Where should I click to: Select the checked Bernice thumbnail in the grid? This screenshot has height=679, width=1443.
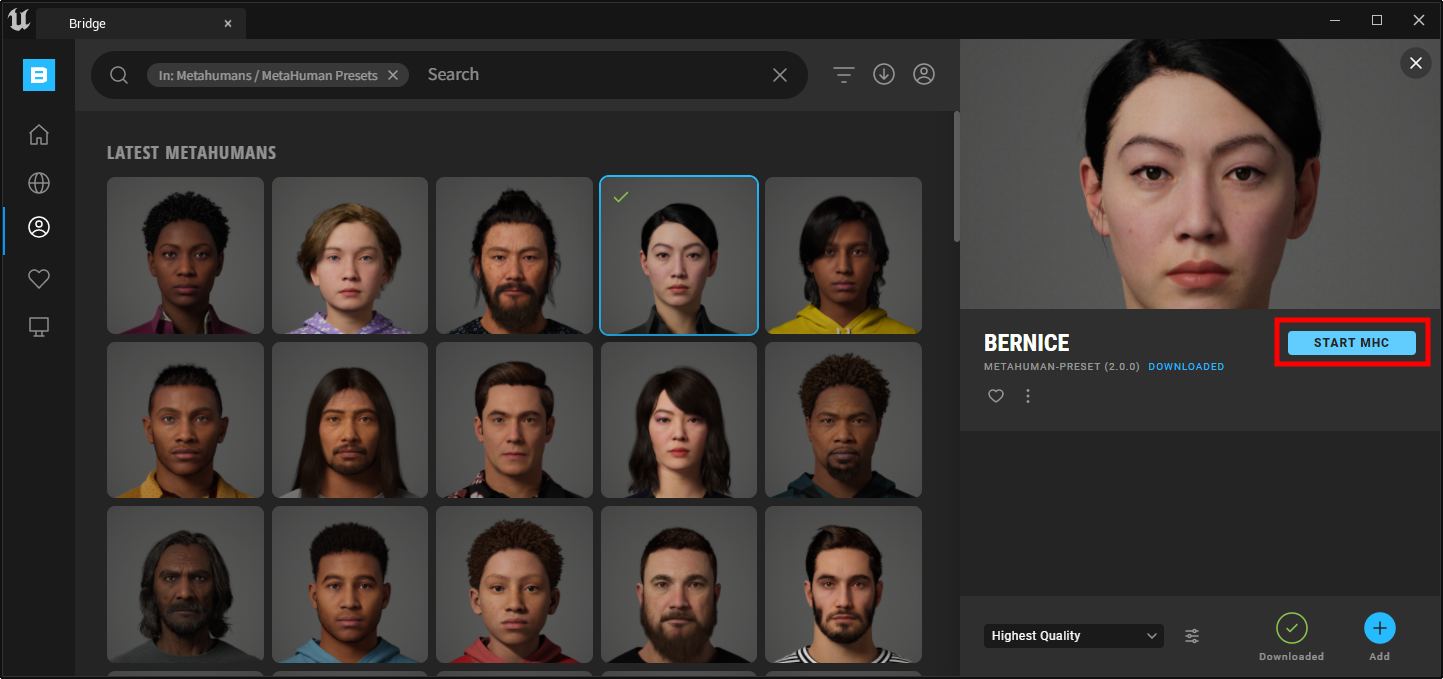pyautogui.click(x=679, y=256)
